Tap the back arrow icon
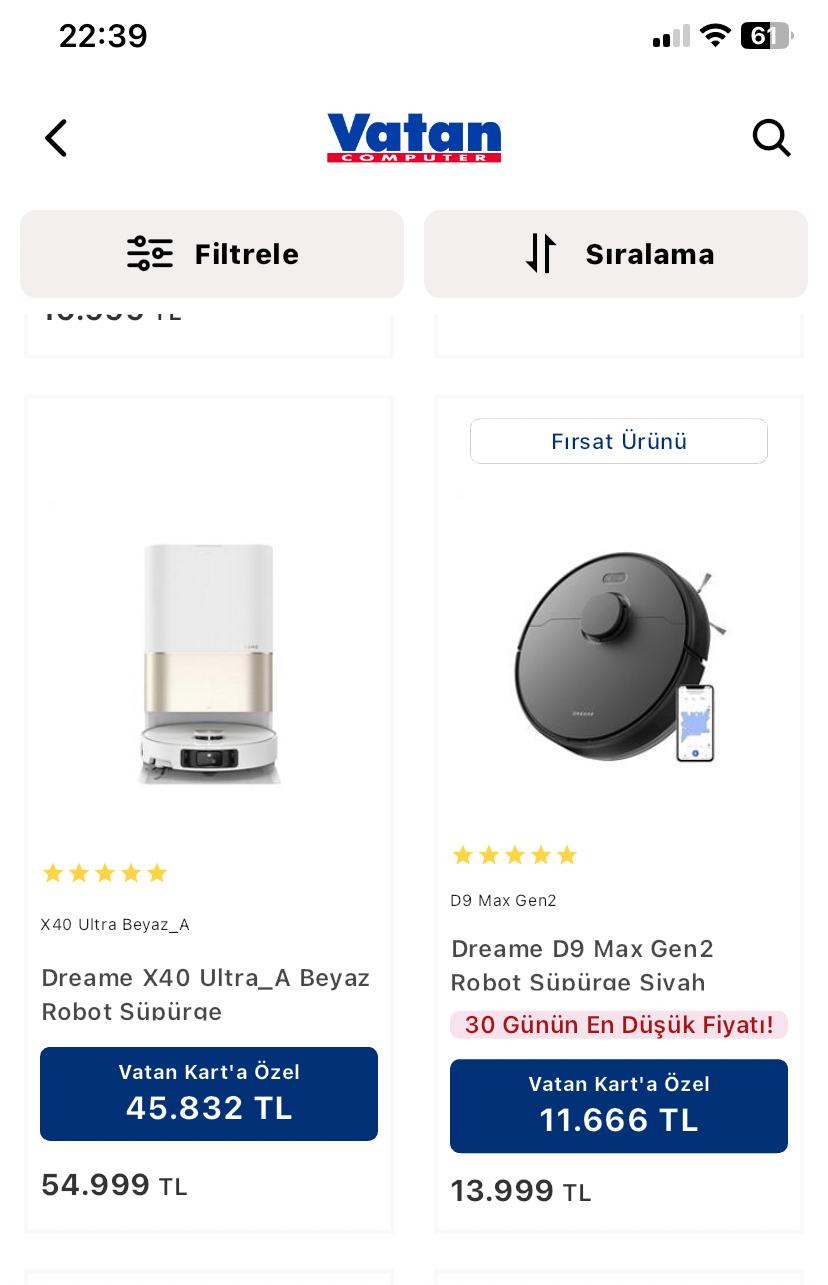Image resolution: width=828 pixels, height=1285 pixels. coord(56,138)
